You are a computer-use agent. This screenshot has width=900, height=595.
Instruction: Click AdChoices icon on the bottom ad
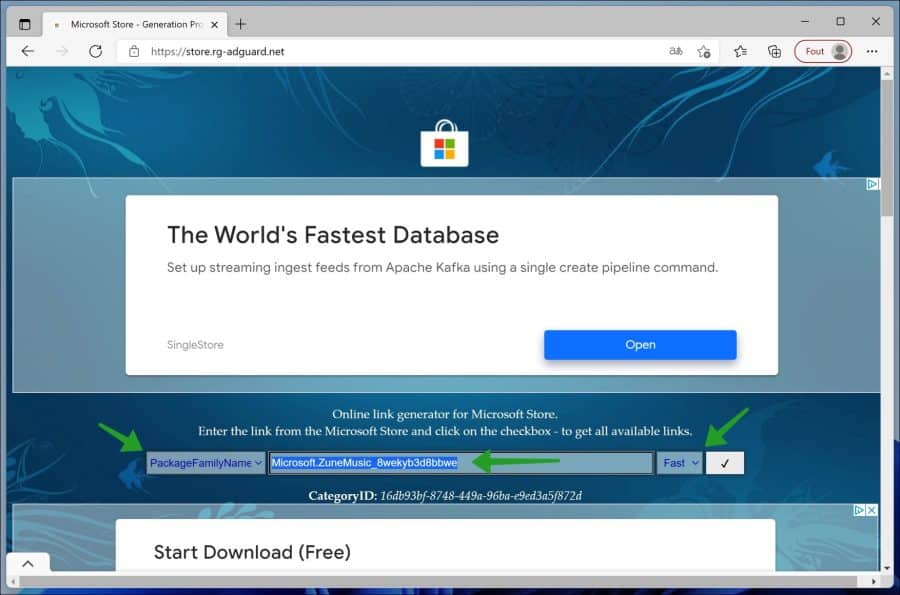[859, 510]
